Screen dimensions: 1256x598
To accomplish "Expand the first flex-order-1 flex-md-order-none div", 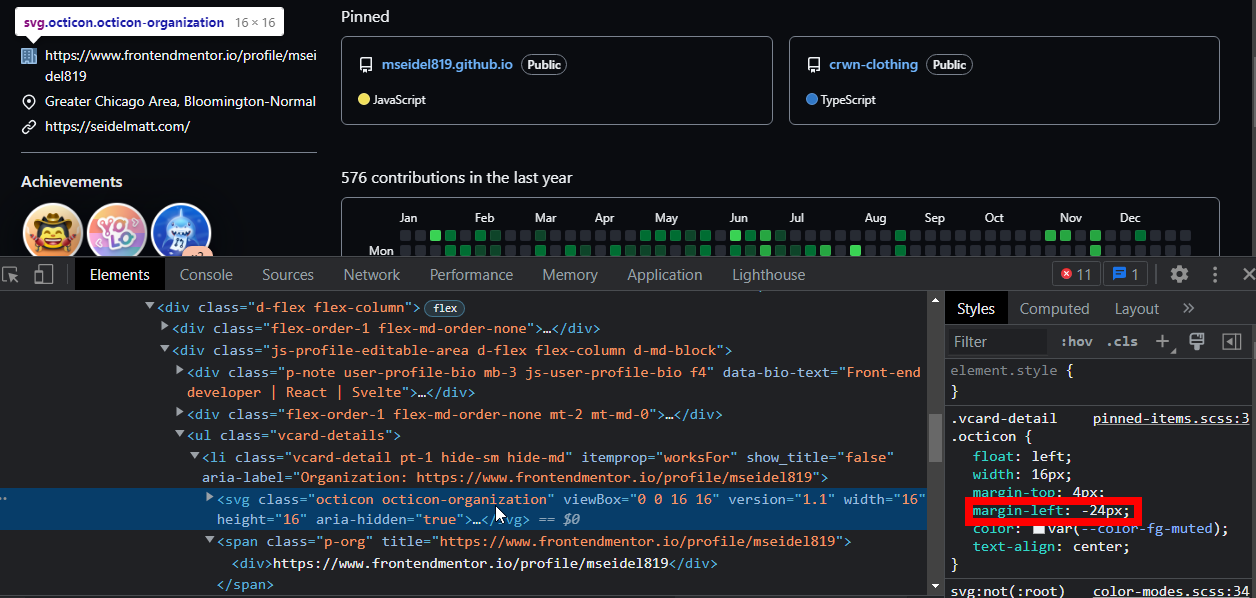I will [166, 328].
